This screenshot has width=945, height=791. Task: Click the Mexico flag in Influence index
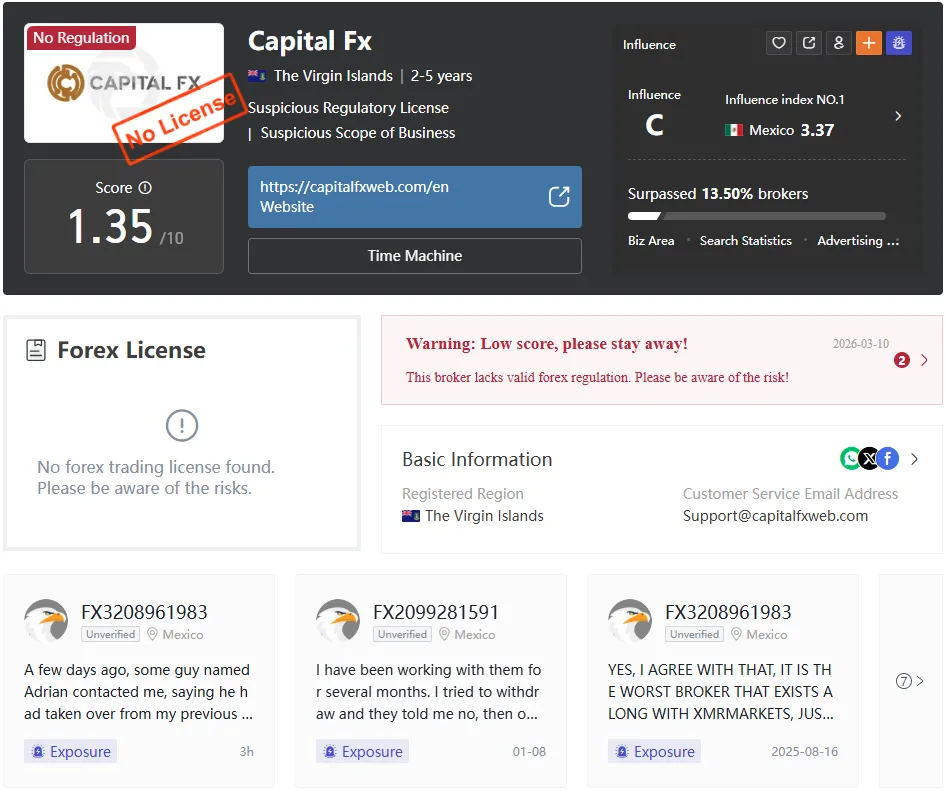click(x=733, y=130)
